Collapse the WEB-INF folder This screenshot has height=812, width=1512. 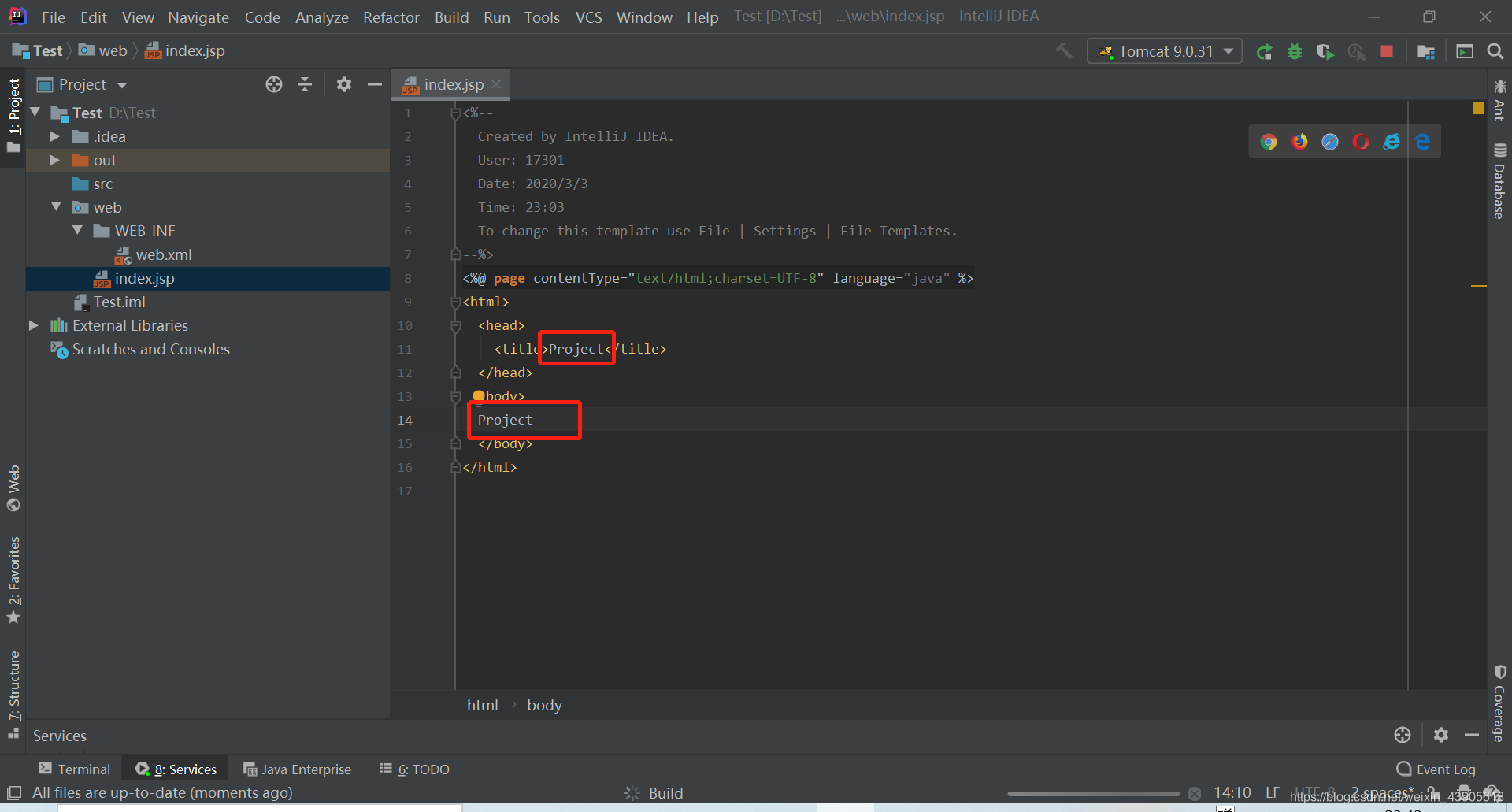77,230
